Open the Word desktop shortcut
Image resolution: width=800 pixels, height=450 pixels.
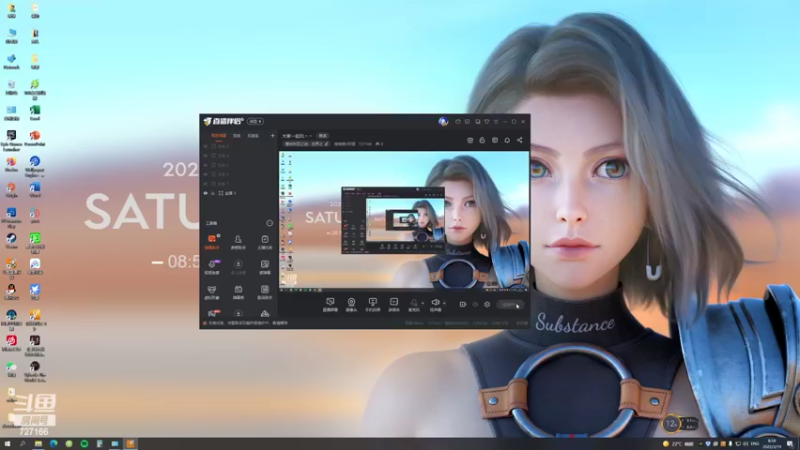(35, 190)
